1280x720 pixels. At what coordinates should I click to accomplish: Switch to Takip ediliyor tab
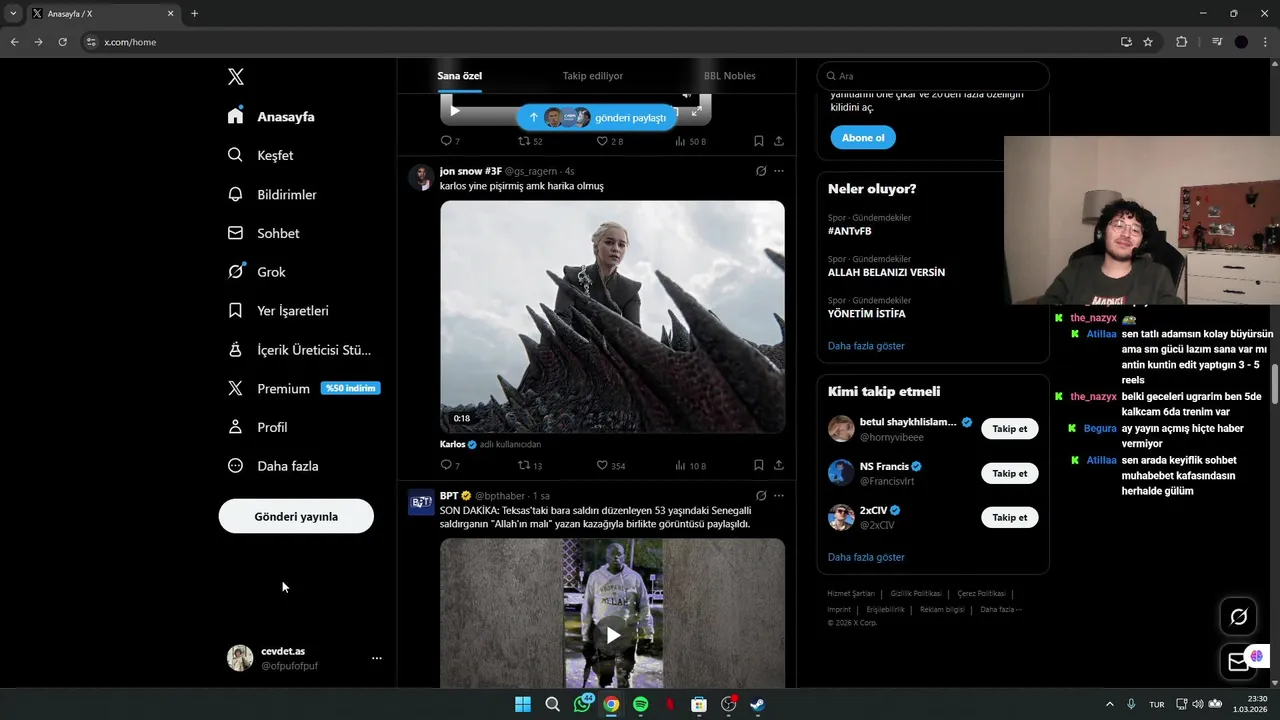pos(593,76)
